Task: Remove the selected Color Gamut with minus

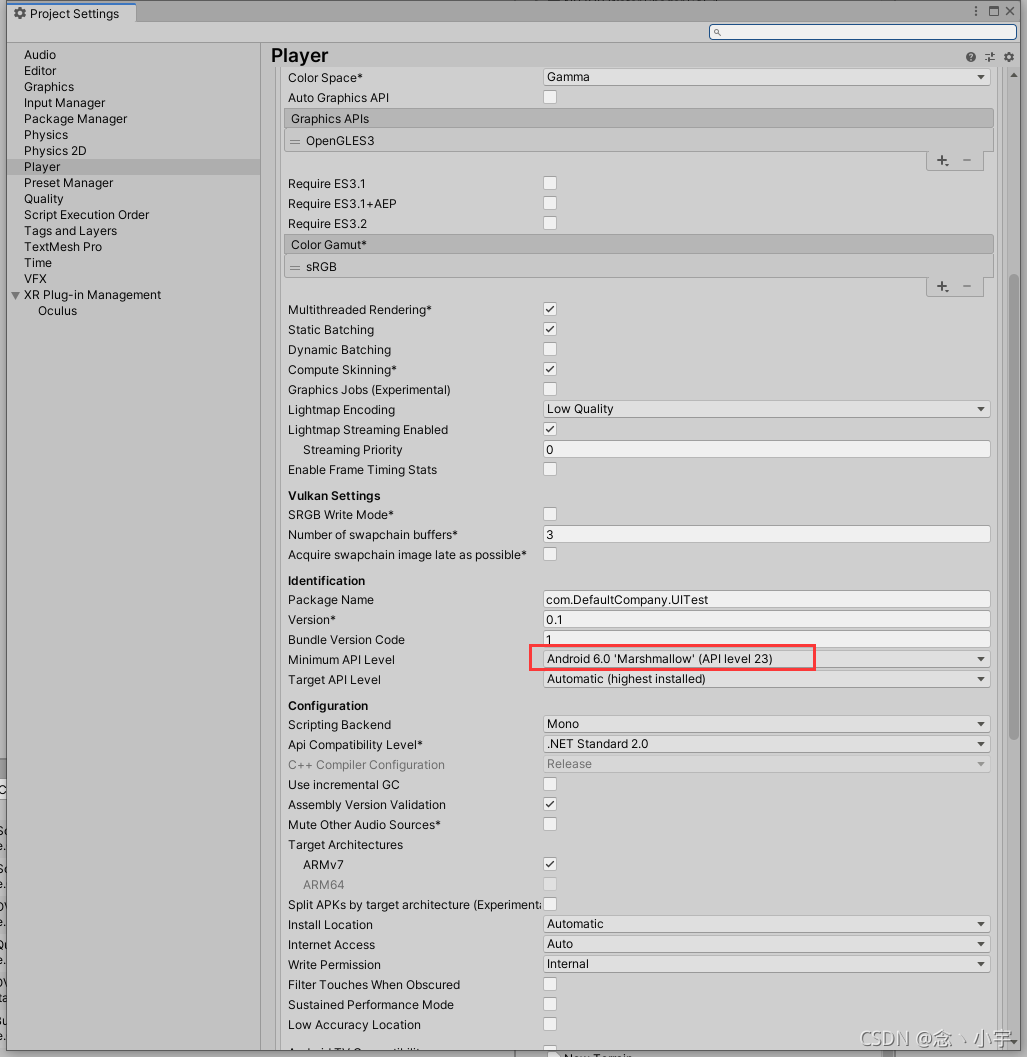Action: [967, 286]
